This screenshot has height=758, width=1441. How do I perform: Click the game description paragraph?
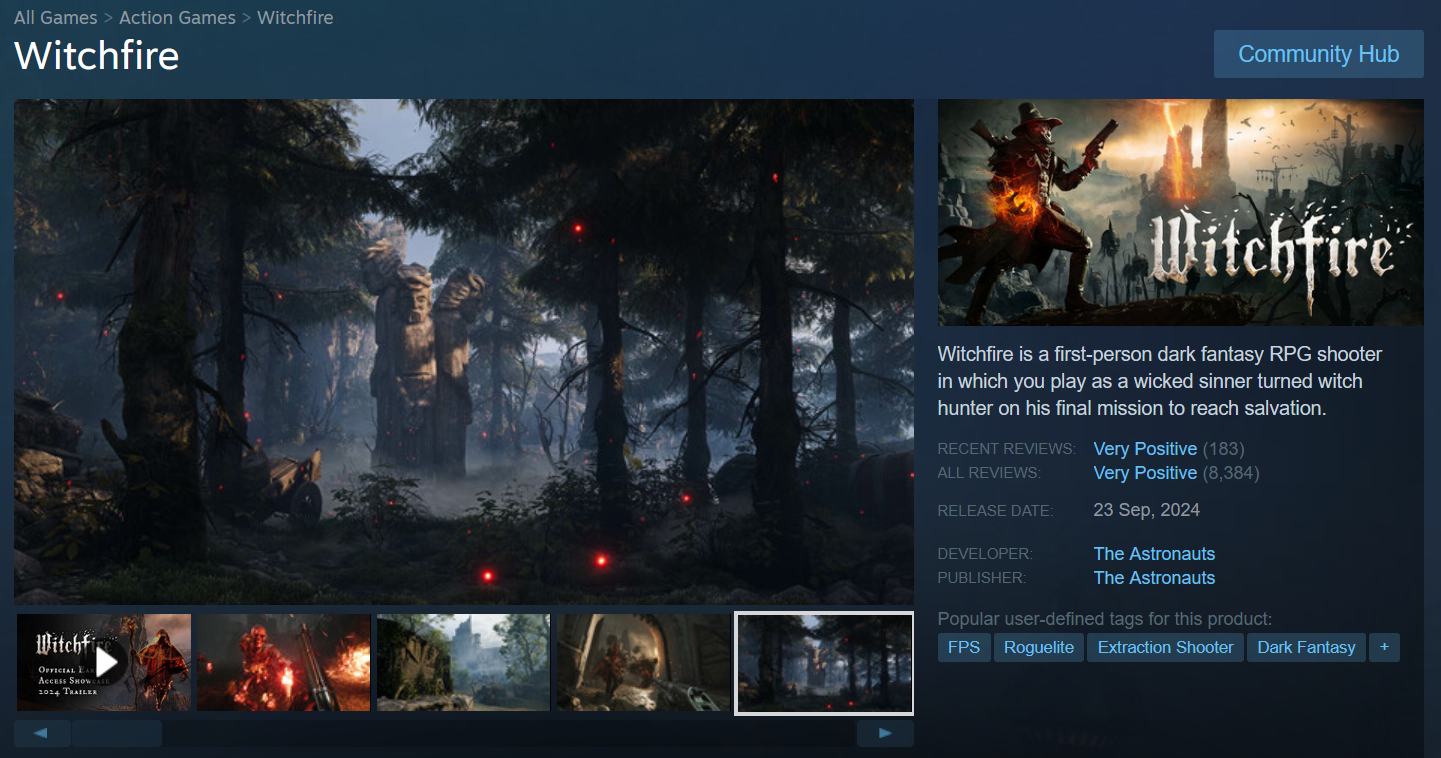pos(1160,381)
